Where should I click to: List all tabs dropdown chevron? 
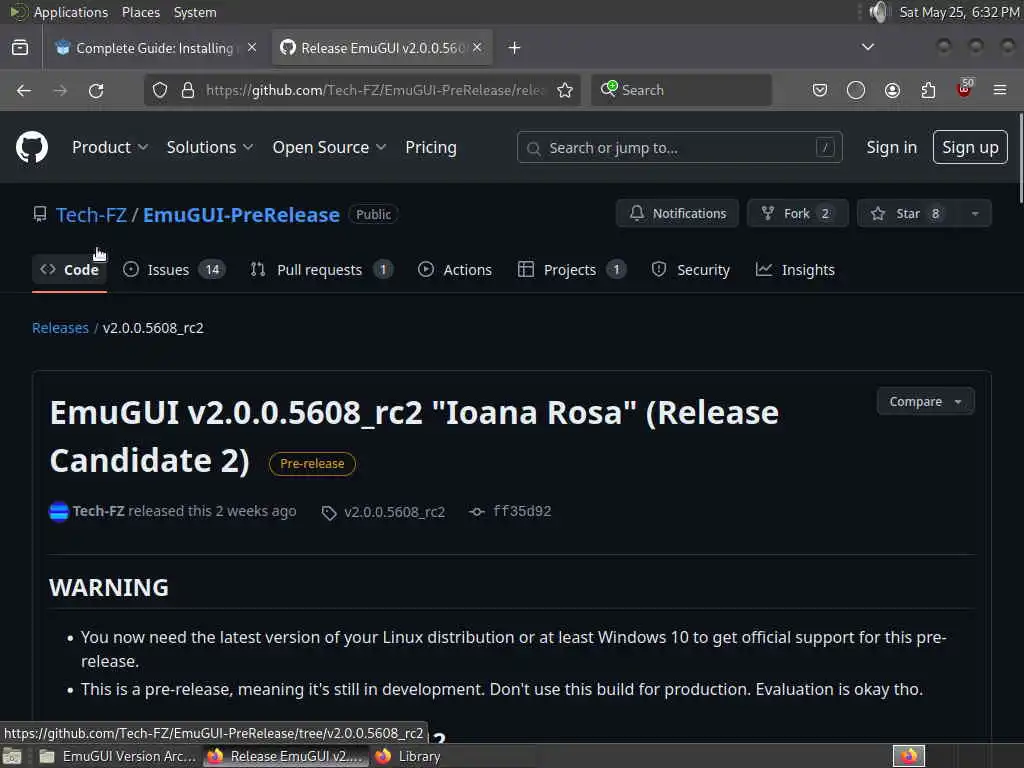click(868, 47)
